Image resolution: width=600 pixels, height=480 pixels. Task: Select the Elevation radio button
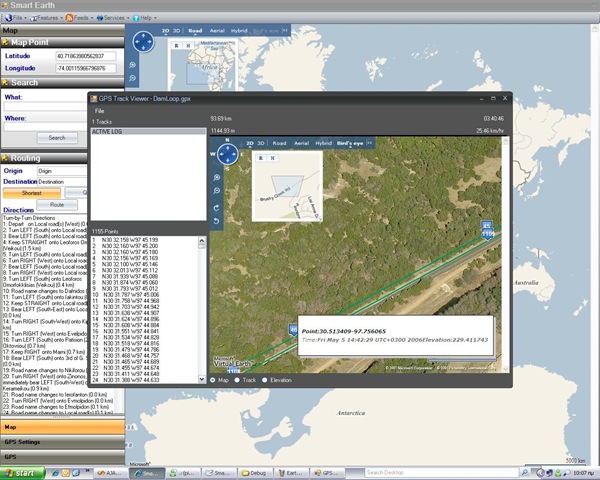tap(264, 380)
